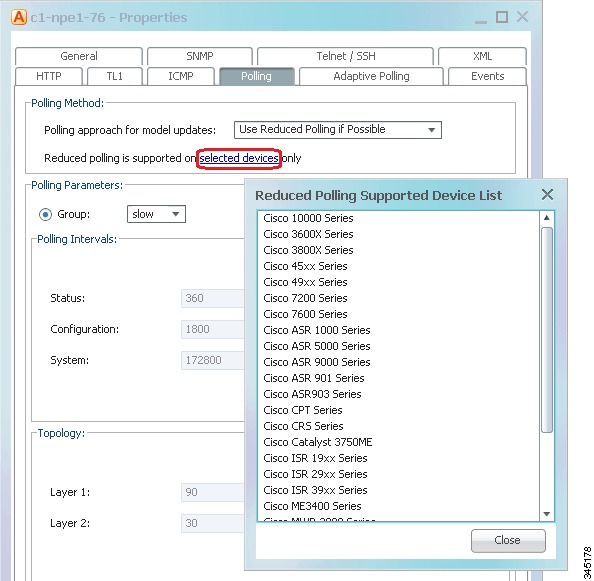594x581 pixels.
Task: Select Cisco CPT Series entry
Action: [399, 410]
